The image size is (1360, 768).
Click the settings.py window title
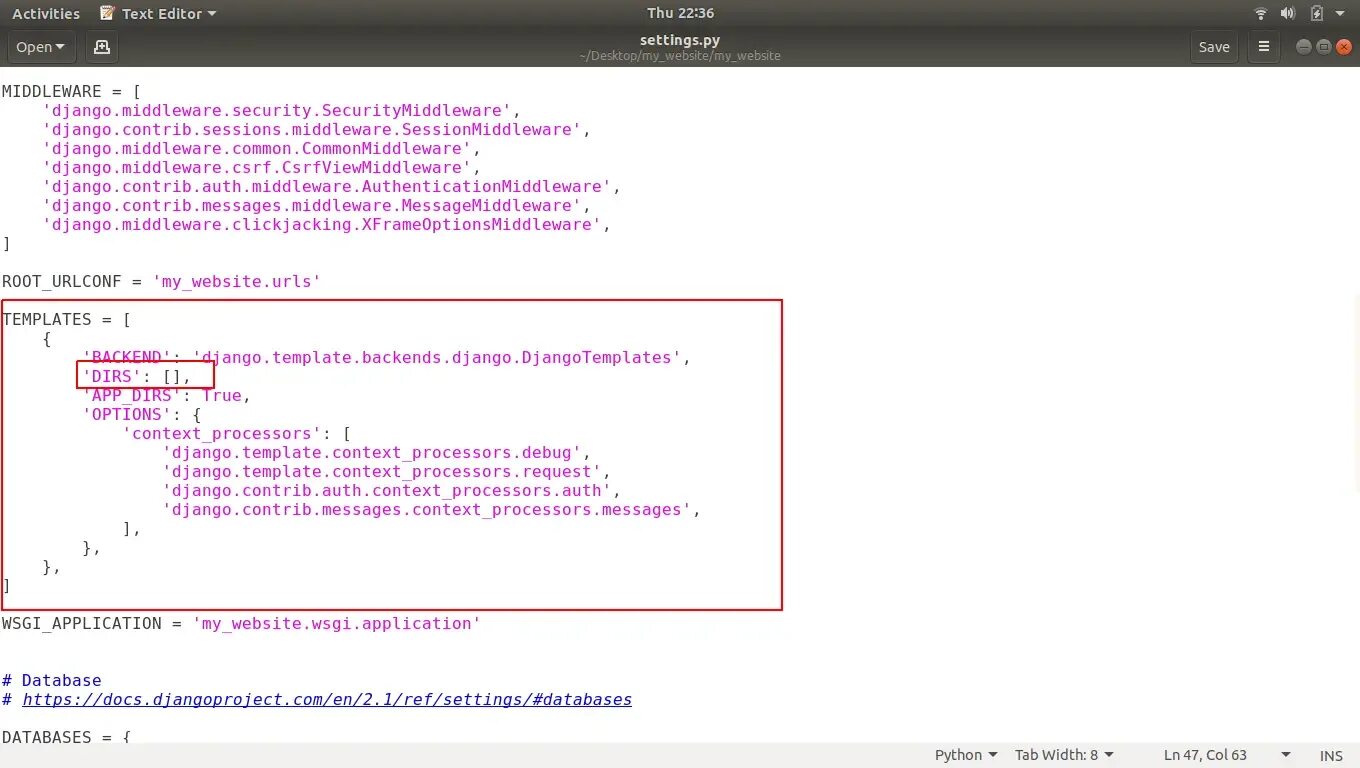click(x=680, y=40)
